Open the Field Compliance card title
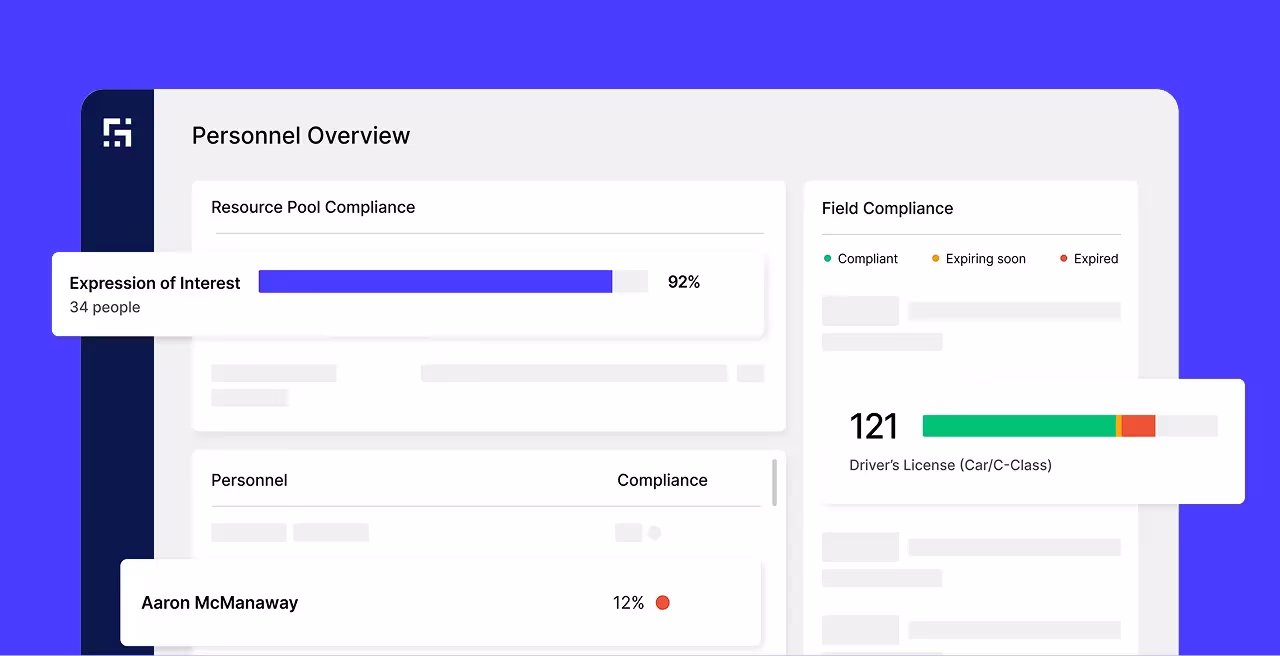 (887, 208)
